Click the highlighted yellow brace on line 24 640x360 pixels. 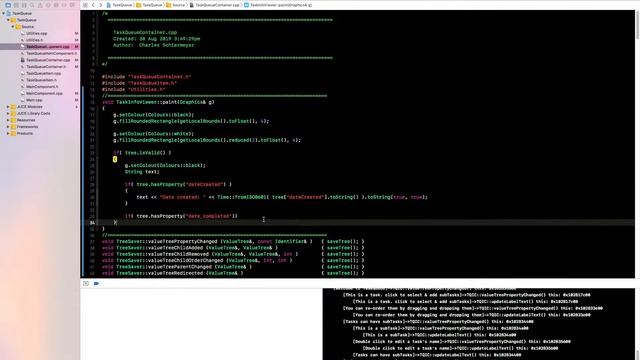click(x=115, y=159)
